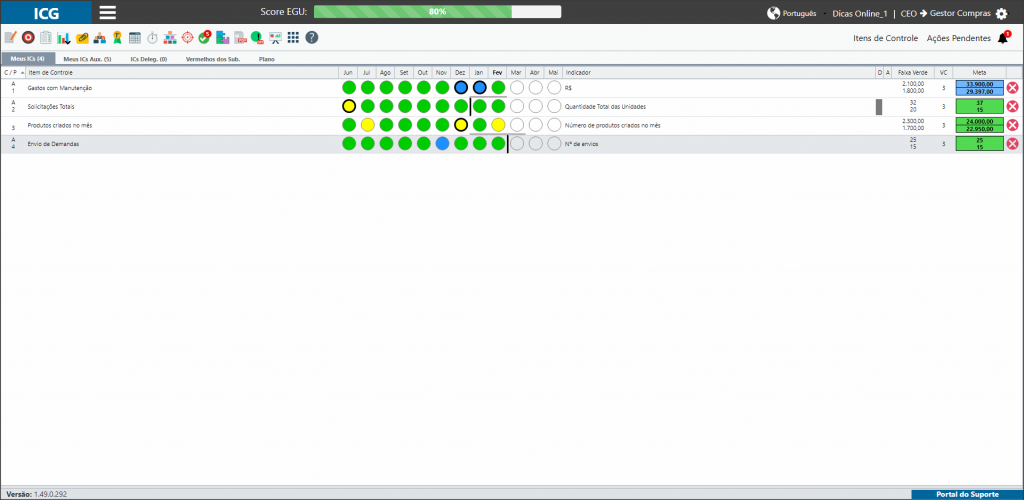Click the presentation board chart icon
Viewport: 1024px width, 500px height.
(x=276, y=38)
